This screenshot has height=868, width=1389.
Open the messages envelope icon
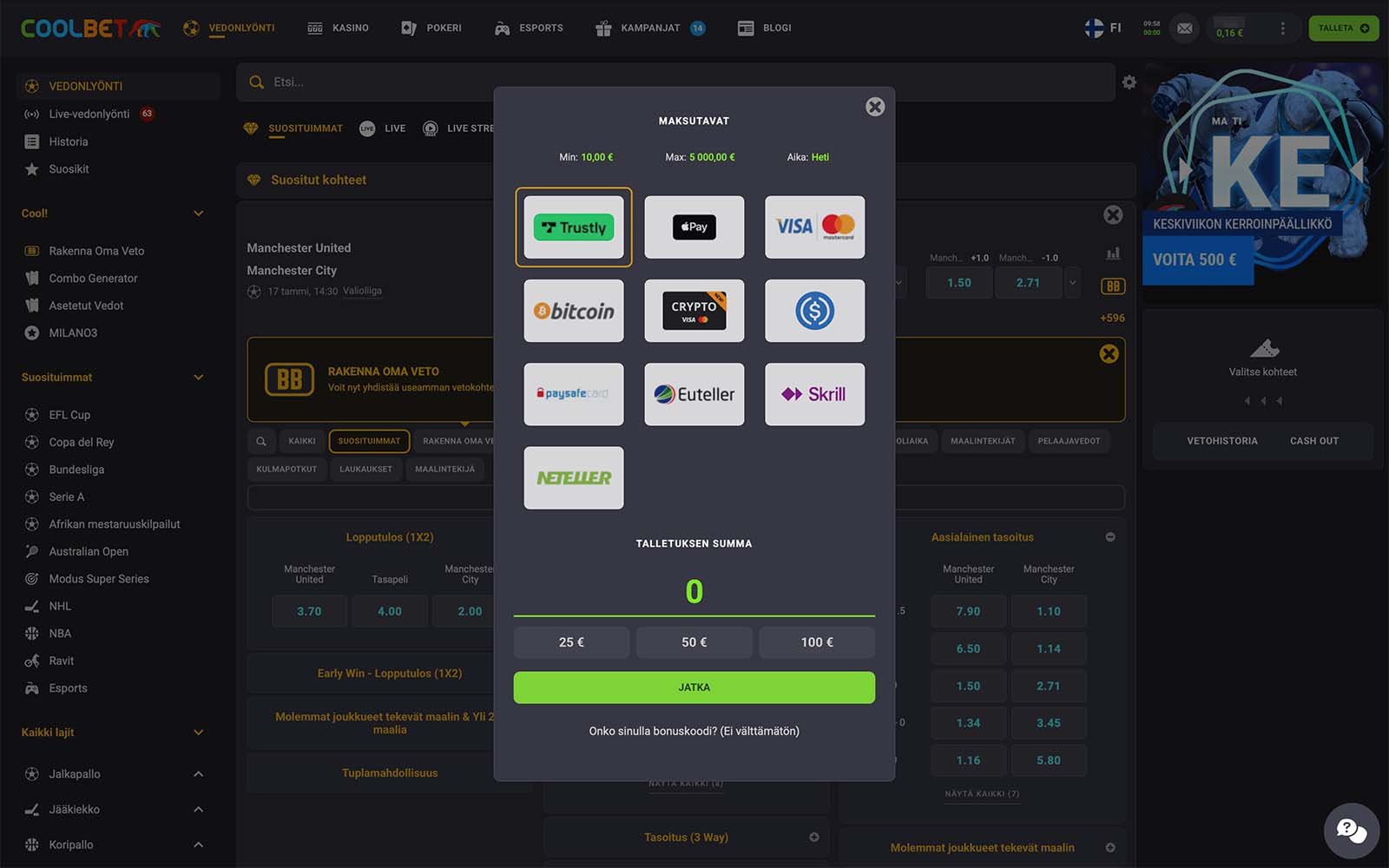coord(1184,29)
